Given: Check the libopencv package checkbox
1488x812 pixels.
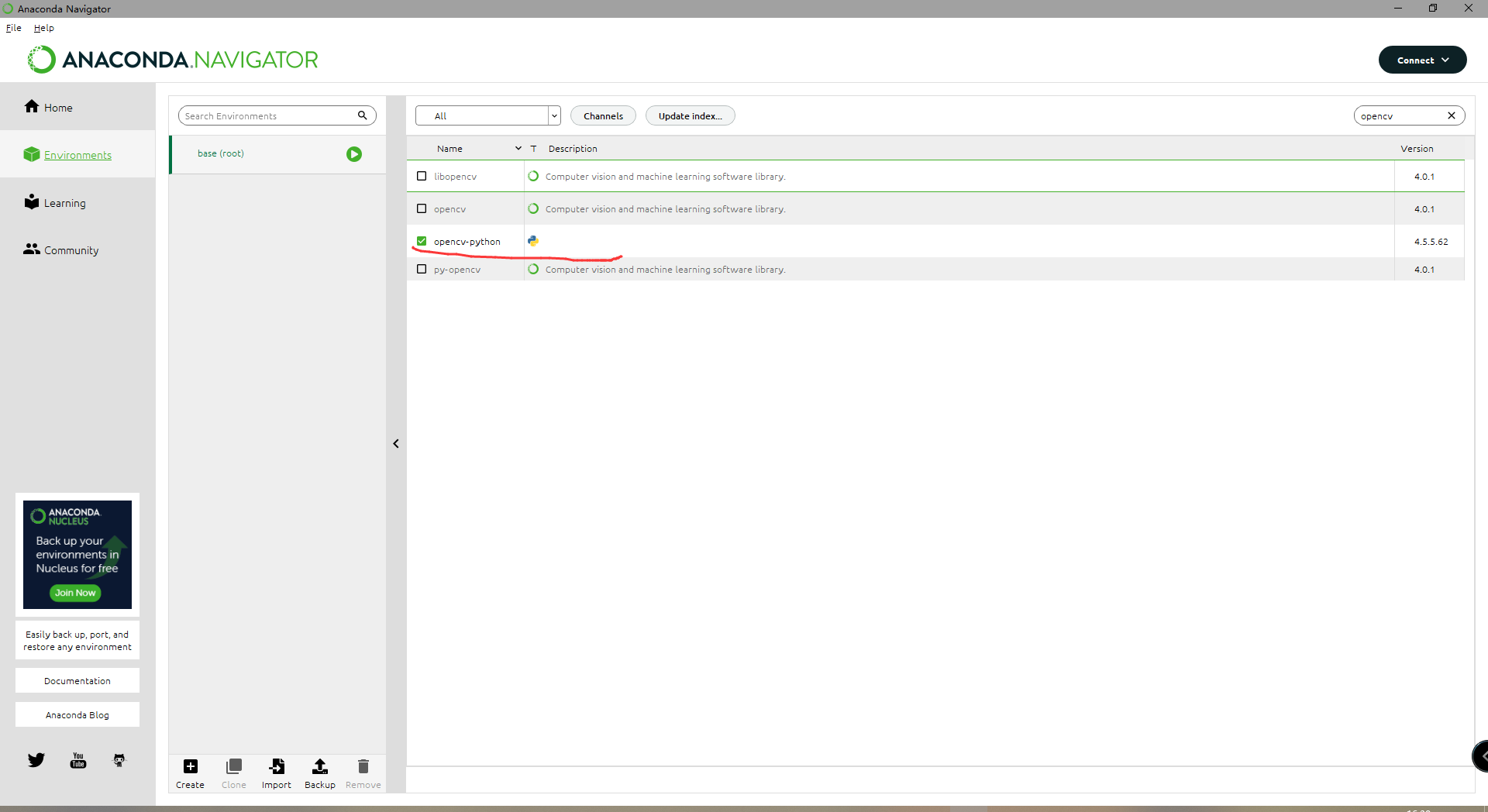Looking at the screenshot, I should pyautogui.click(x=422, y=176).
